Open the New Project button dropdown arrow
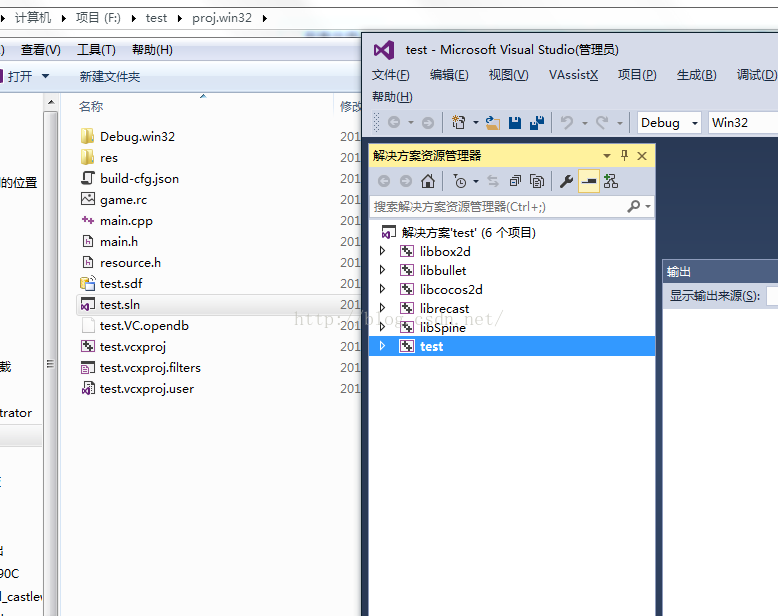Viewport: 778px width, 616px height. [475, 123]
